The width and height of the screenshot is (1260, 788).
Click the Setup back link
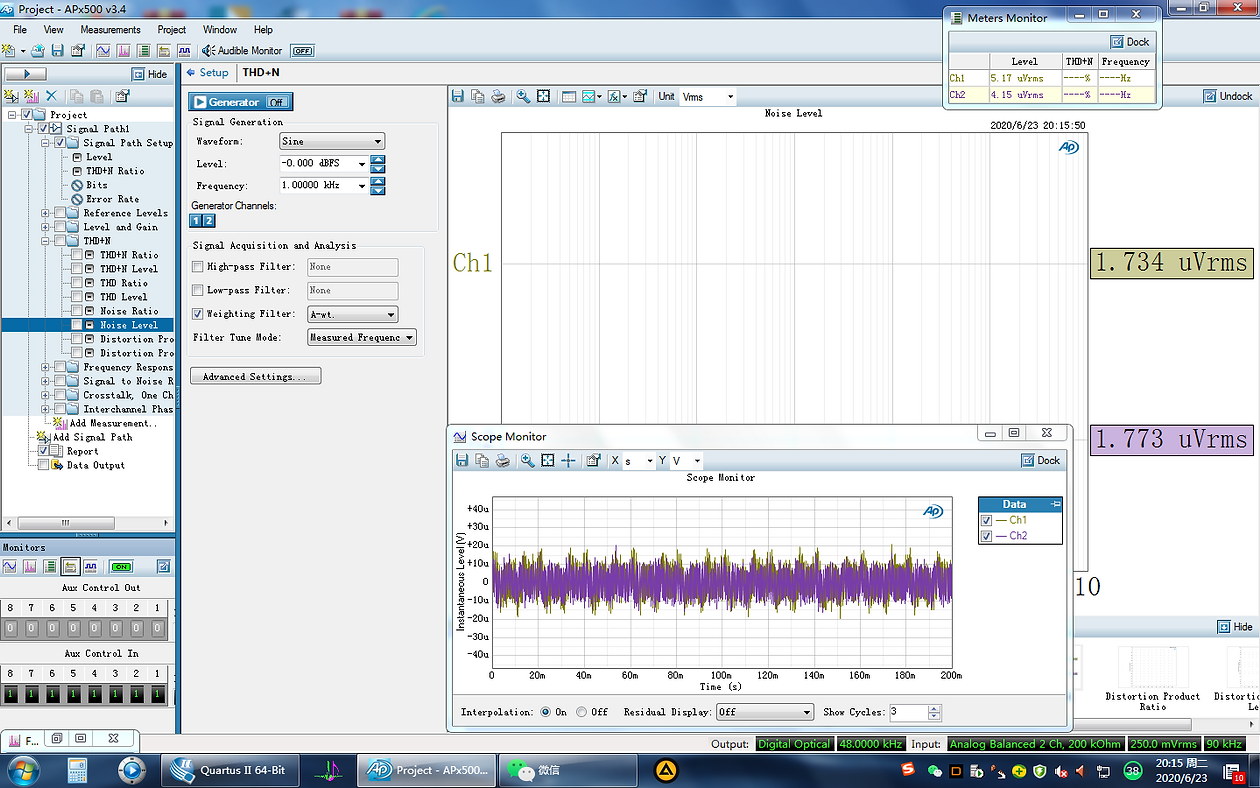click(208, 72)
